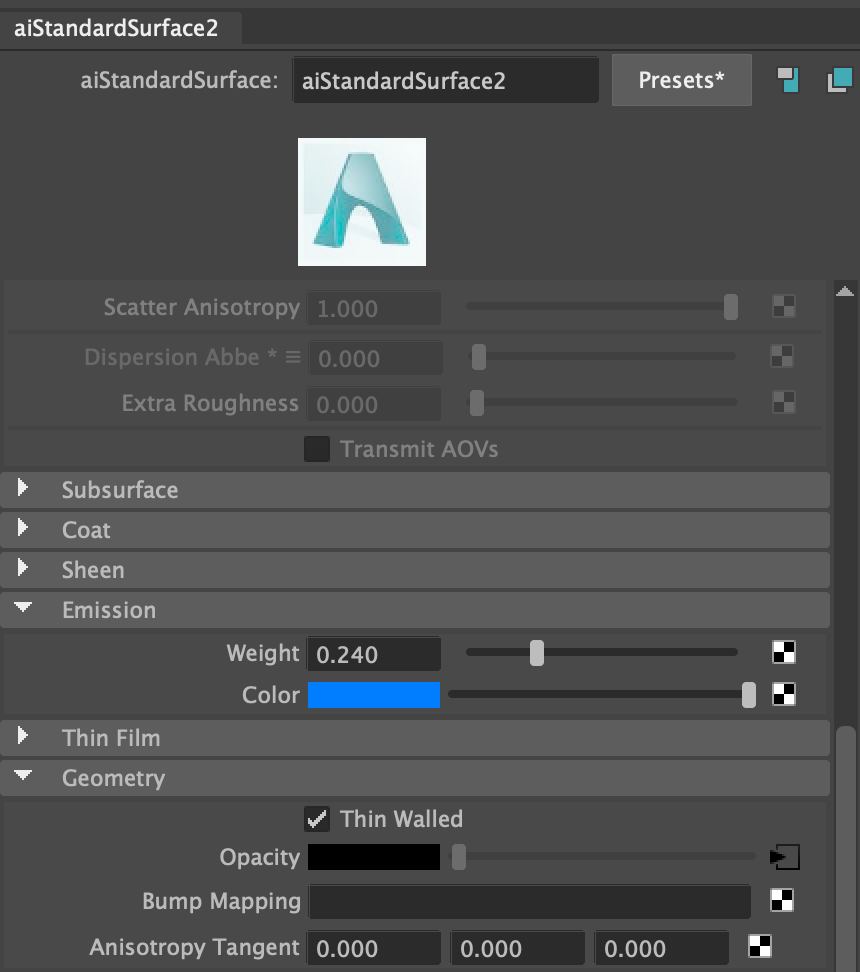Click the checker map button for Emission Color
The width and height of the screenshot is (860, 972).
point(784,694)
